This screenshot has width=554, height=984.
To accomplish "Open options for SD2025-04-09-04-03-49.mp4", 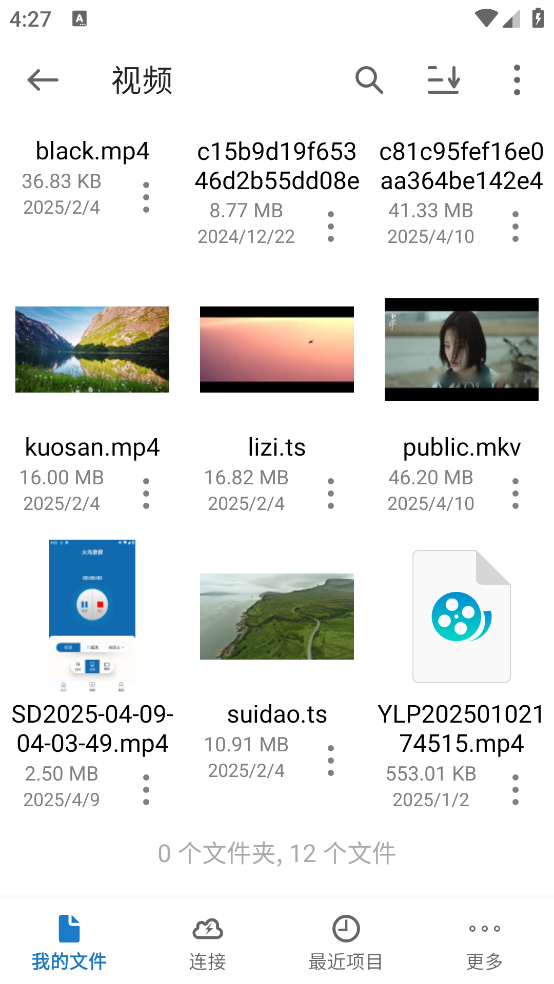I will tap(146, 789).
